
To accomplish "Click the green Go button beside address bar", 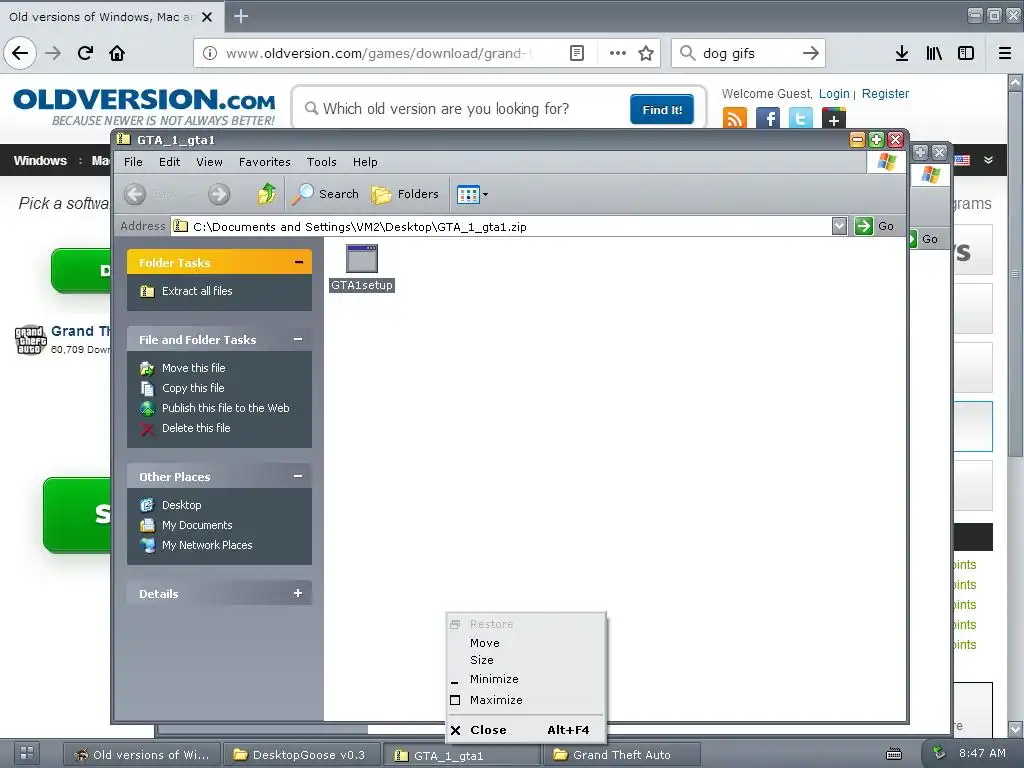I will [874, 226].
